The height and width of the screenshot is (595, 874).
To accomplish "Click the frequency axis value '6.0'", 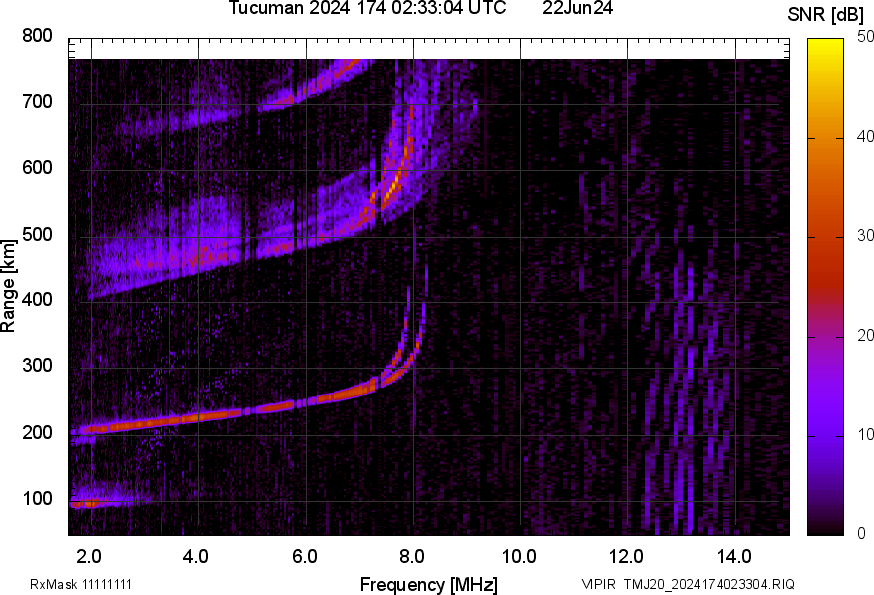I will 304,556.
